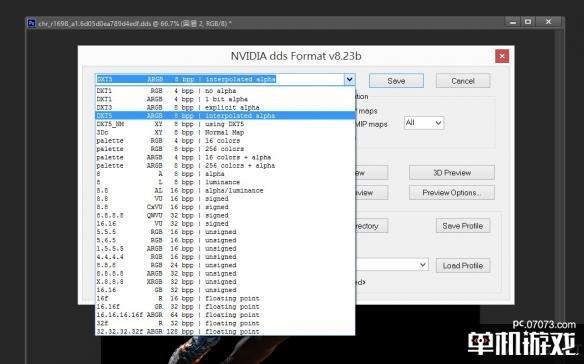Select DXT5_NM XY format option
584x364 pixels.
[225, 124]
